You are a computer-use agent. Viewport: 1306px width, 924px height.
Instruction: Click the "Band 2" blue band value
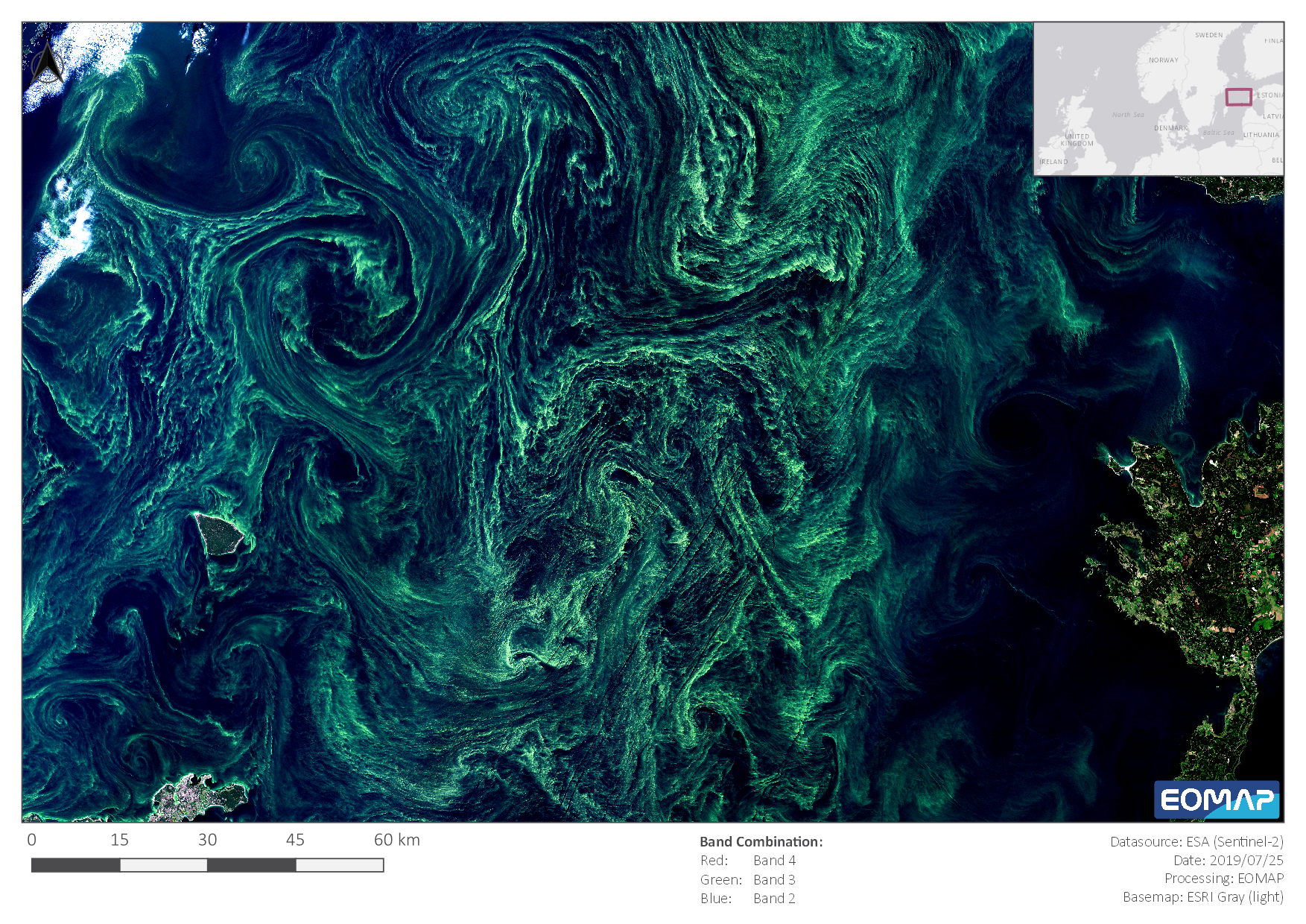pyautogui.click(x=774, y=899)
